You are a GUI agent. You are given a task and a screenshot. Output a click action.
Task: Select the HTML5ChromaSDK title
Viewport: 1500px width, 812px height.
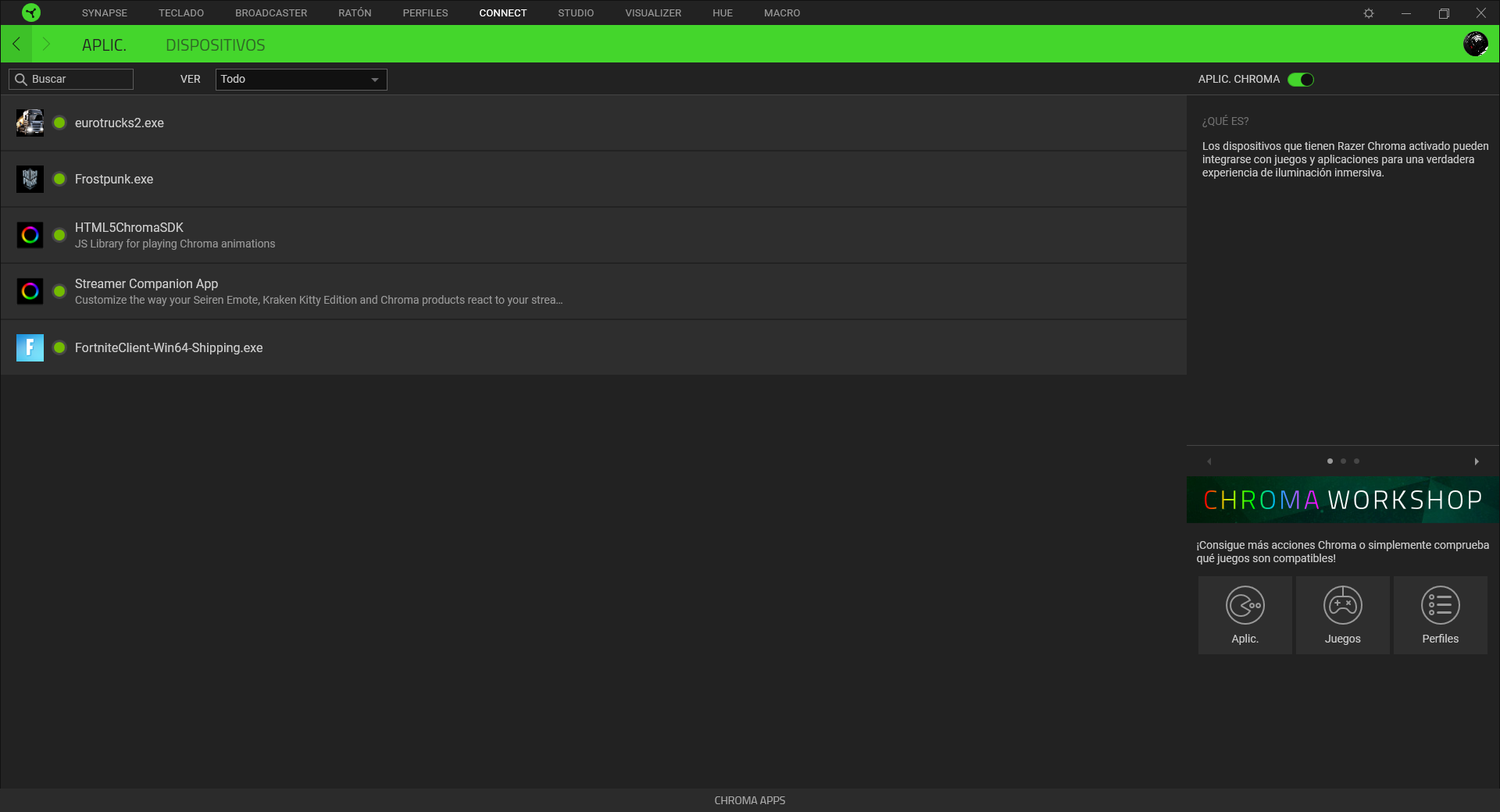click(x=129, y=227)
